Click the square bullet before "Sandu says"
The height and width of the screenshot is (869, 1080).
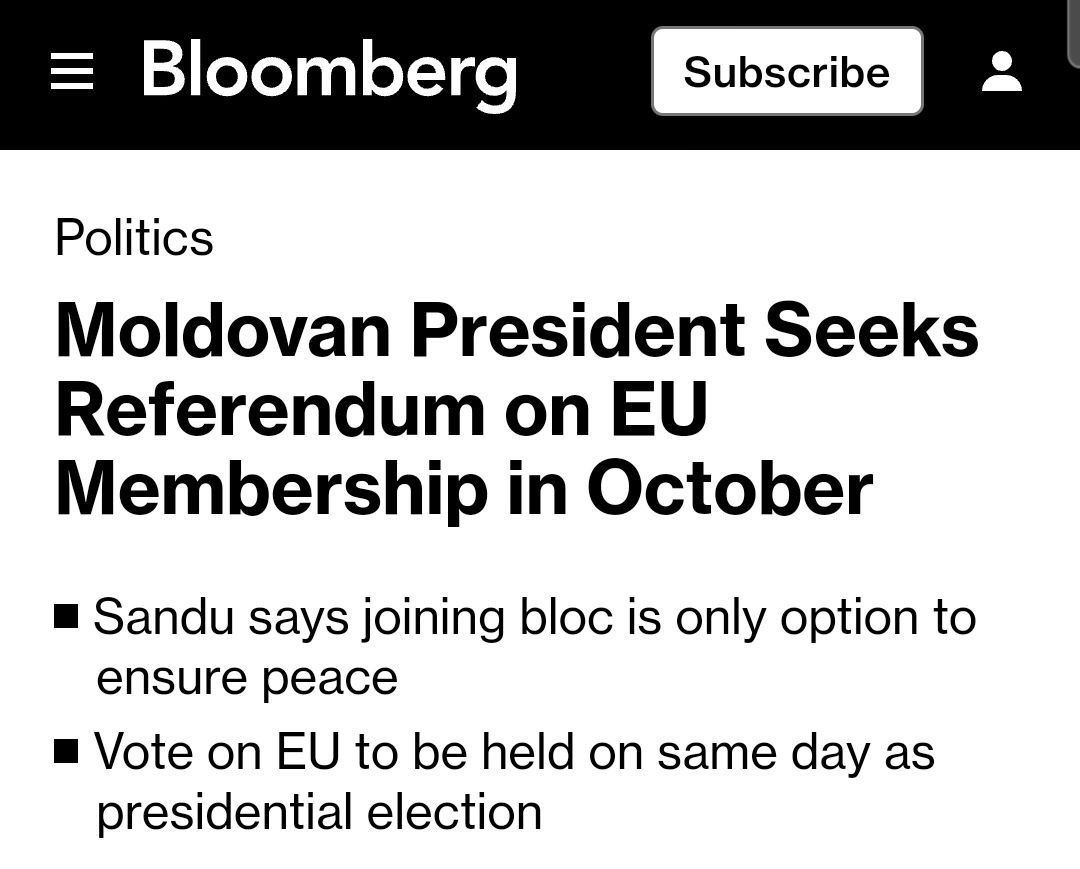tap(67, 616)
